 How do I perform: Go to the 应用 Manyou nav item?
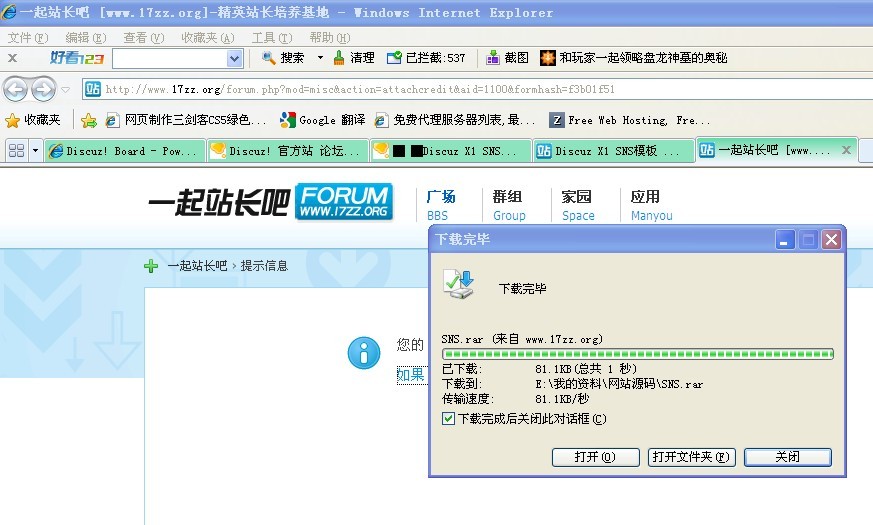click(x=651, y=205)
